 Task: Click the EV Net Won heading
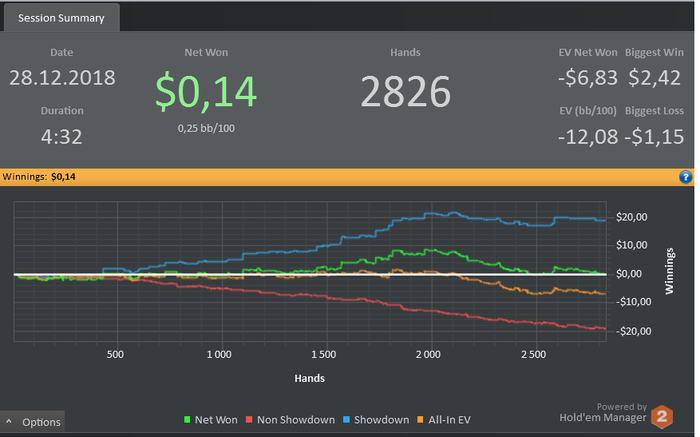[x=588, y=53]
